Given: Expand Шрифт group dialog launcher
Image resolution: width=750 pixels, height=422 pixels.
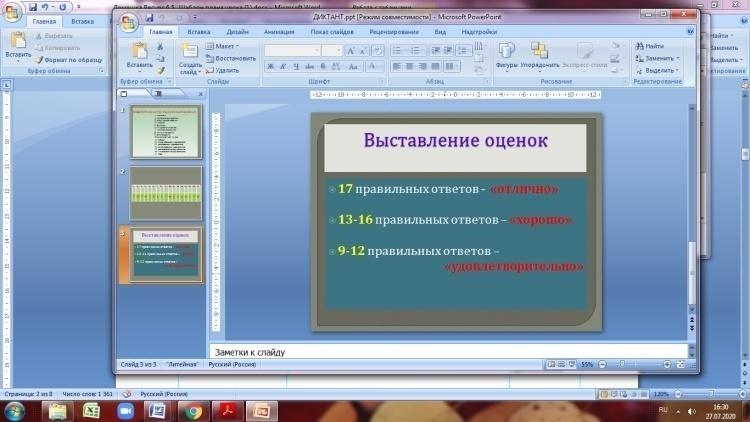Looking at the screenshot, I should coord(381,82).
